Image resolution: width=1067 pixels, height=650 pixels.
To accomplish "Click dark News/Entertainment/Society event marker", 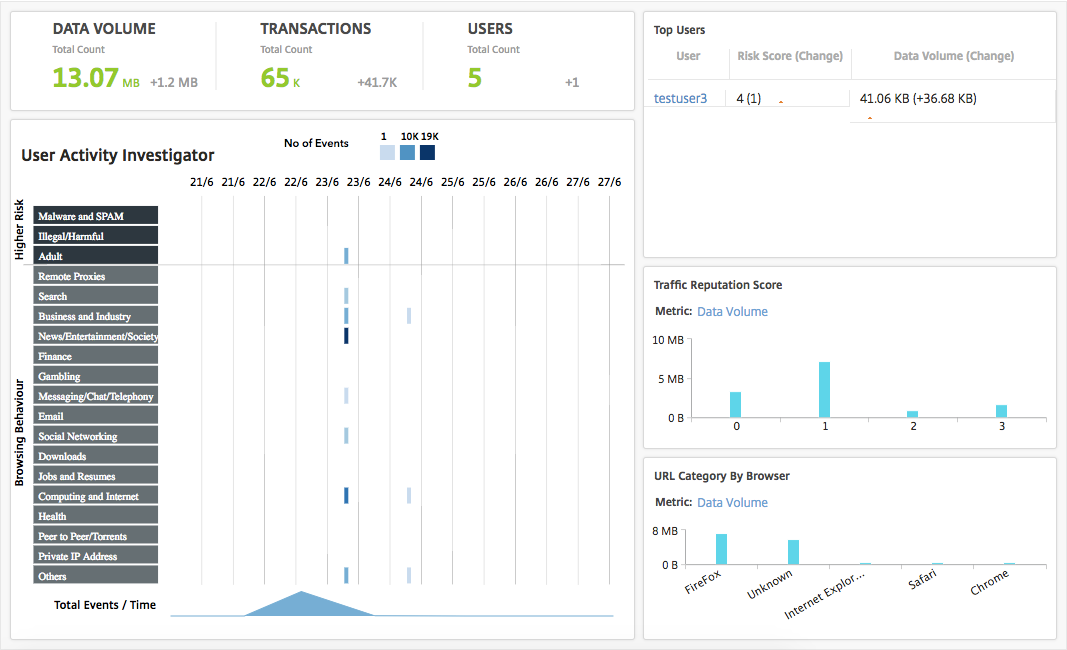I will 346,336.
